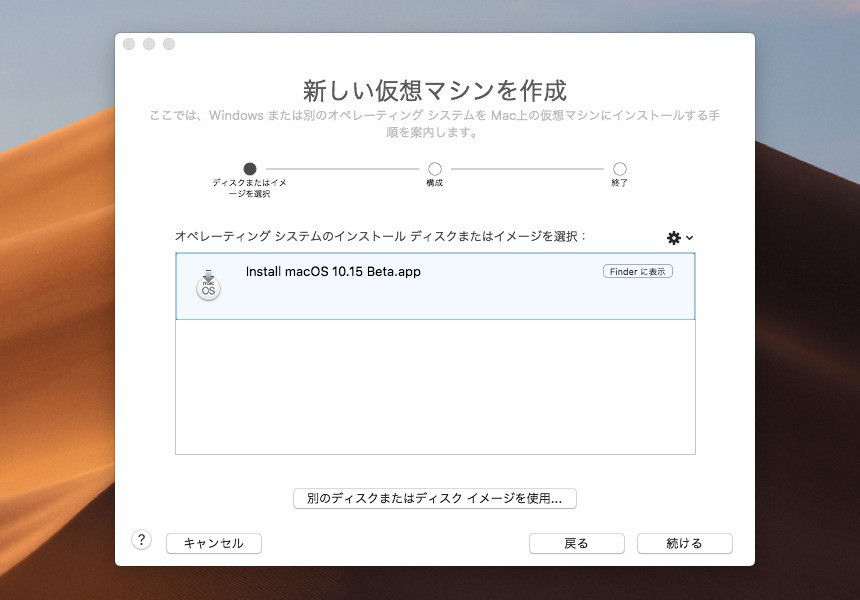Click the title '新しい仮想マシンを作成'
860x600 pixels.
coord(434,90)
